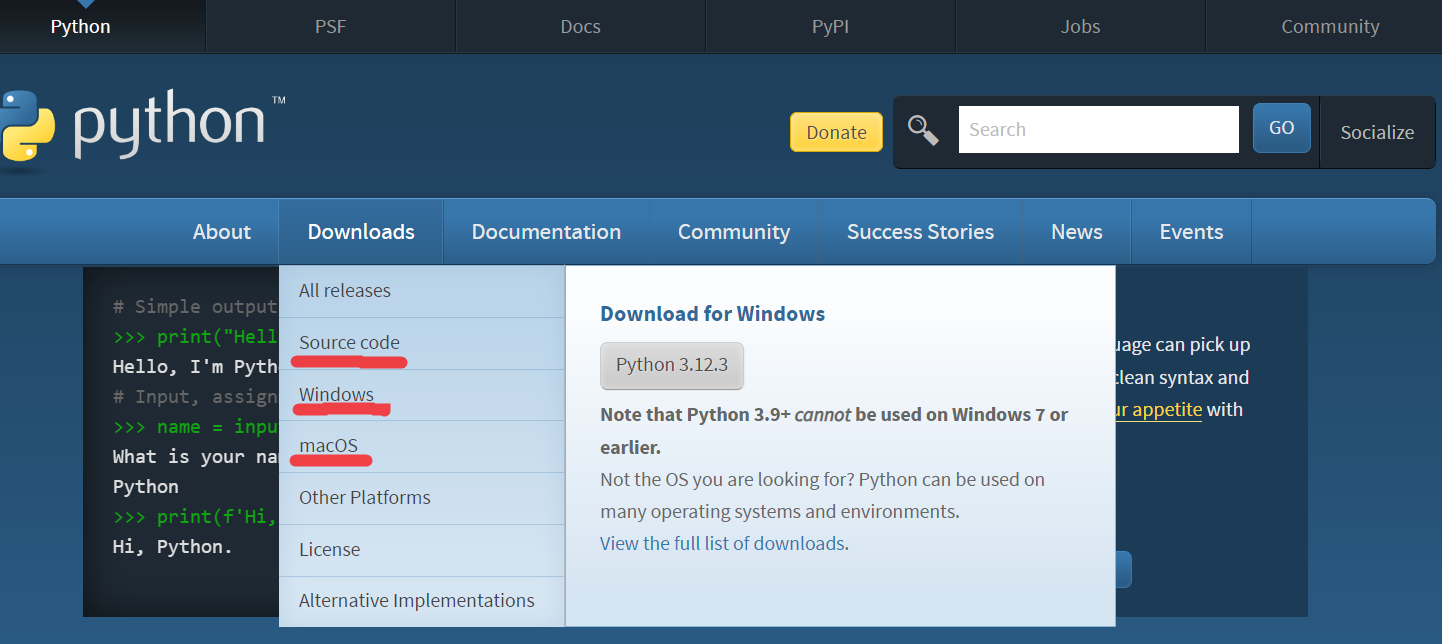
Task: Switch to the PyPI top tab
Action: (830, 27)
